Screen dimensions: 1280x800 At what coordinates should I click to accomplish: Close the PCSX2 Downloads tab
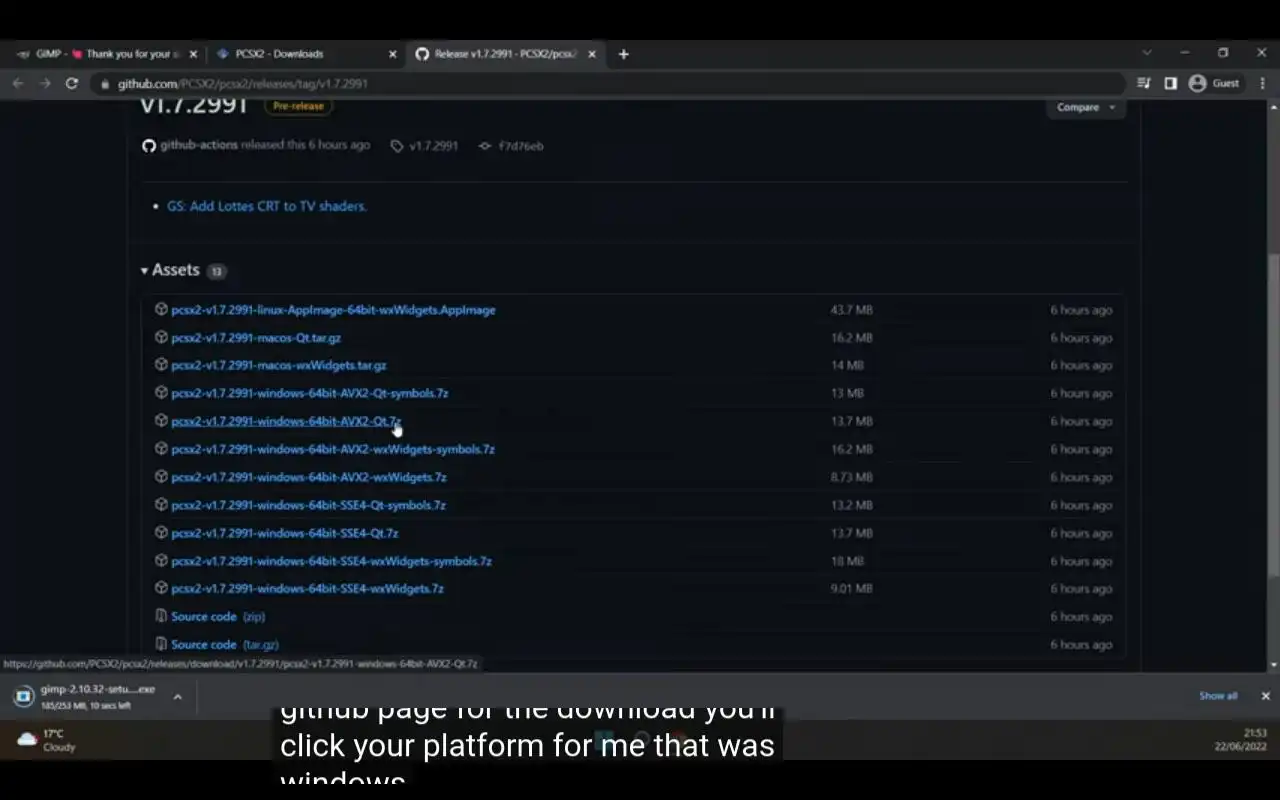tap(393, 54)
